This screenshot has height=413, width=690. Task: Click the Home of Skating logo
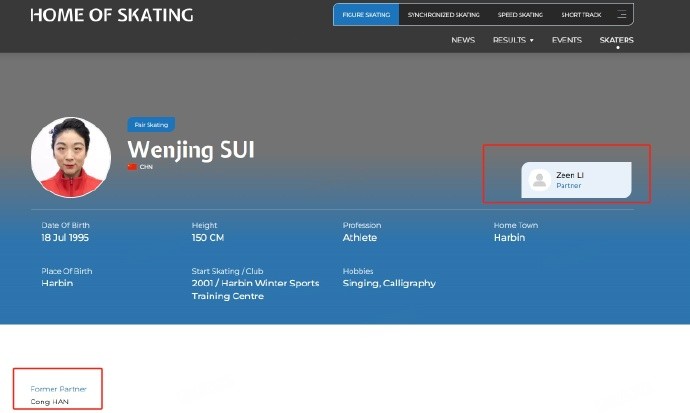pos(111,15)
